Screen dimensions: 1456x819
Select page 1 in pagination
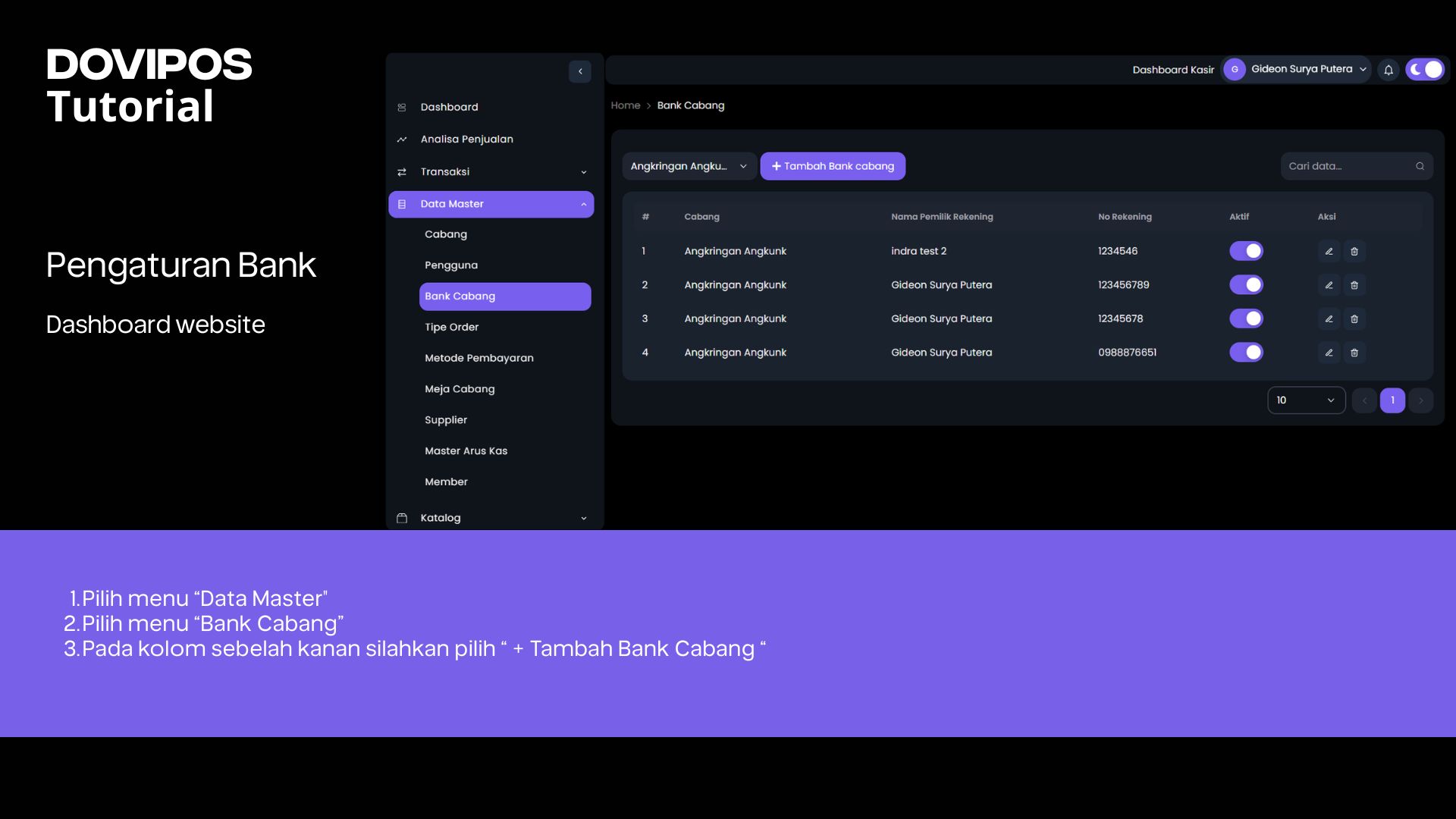point(1392,400)
